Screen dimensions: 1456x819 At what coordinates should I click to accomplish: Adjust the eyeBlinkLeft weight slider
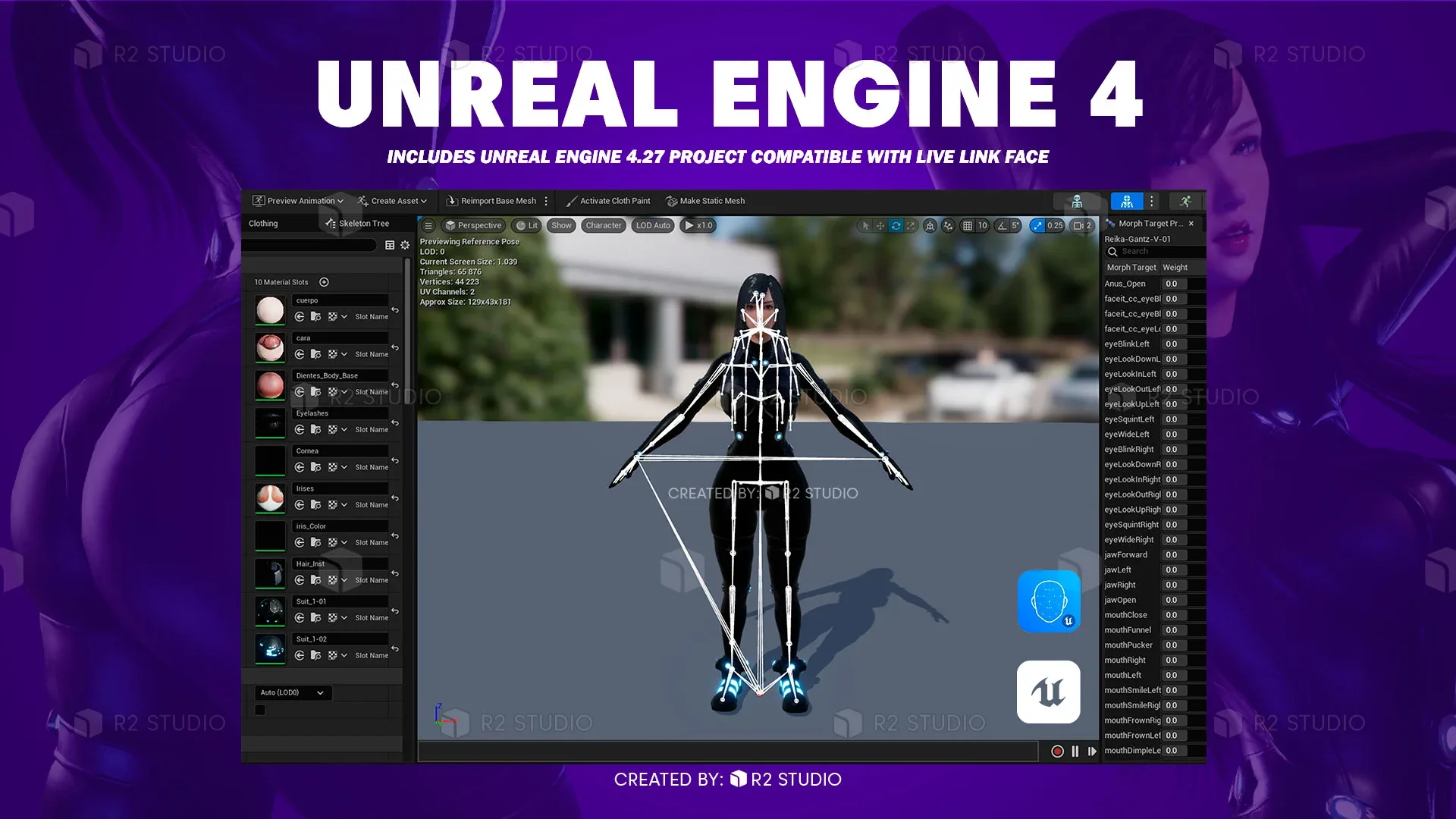[1184, 344]
